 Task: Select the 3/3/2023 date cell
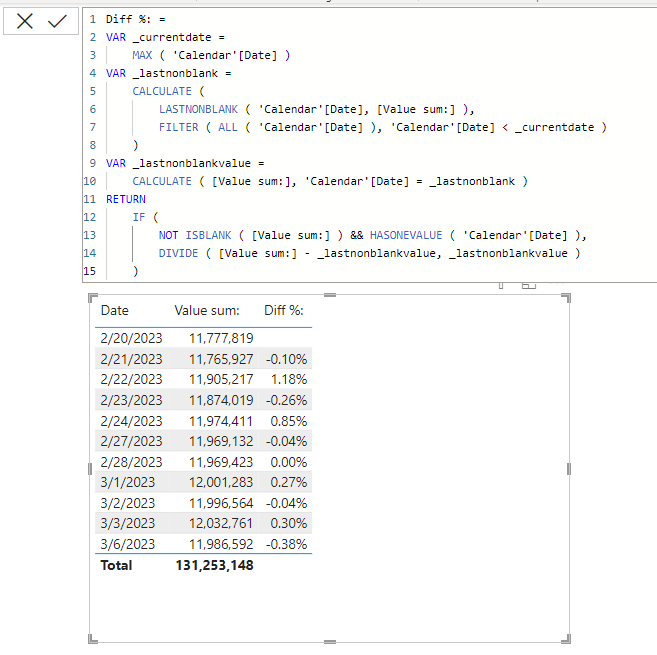coord(127,523)
